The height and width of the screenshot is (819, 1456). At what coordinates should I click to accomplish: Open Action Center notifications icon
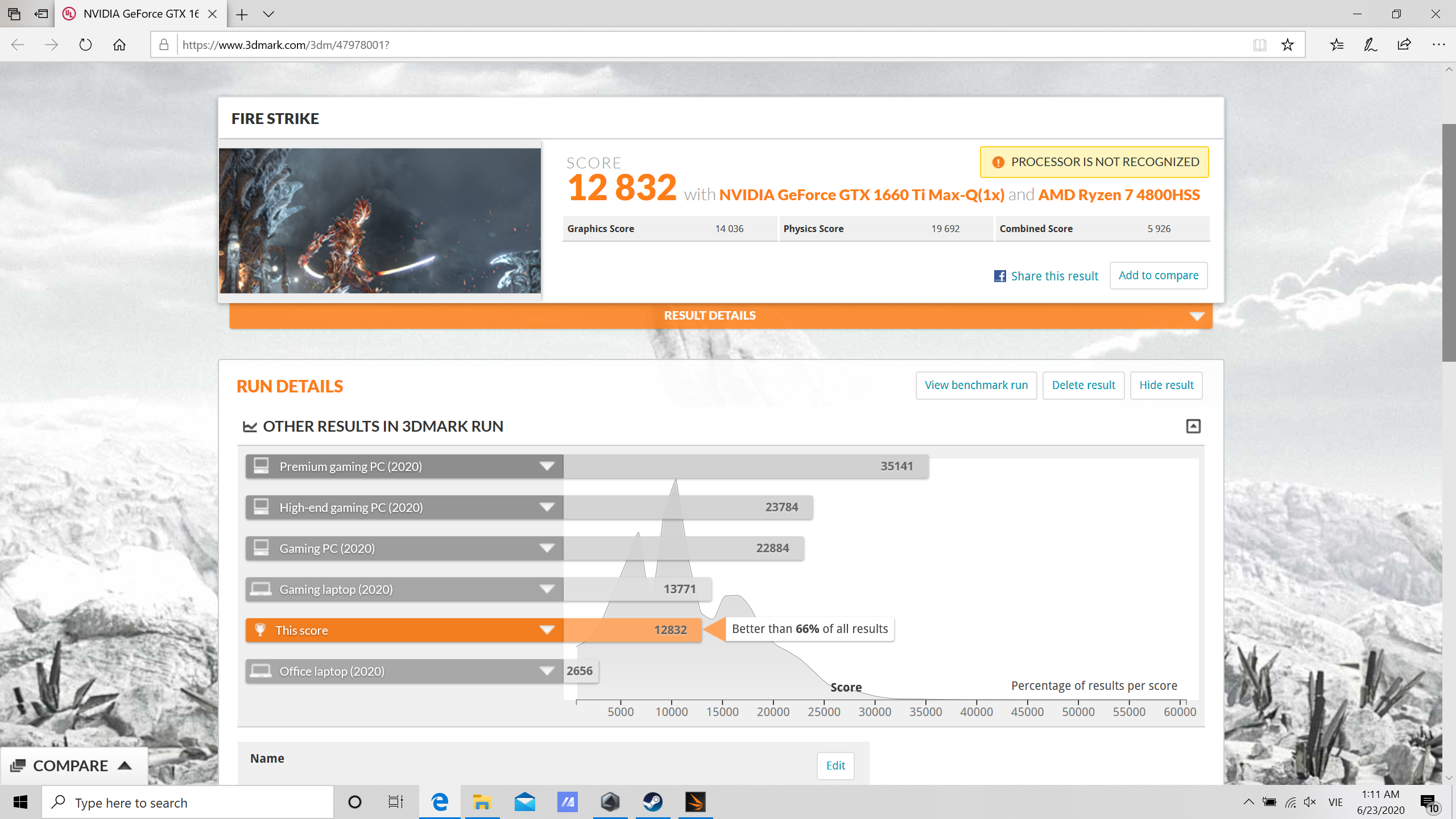1429,803
